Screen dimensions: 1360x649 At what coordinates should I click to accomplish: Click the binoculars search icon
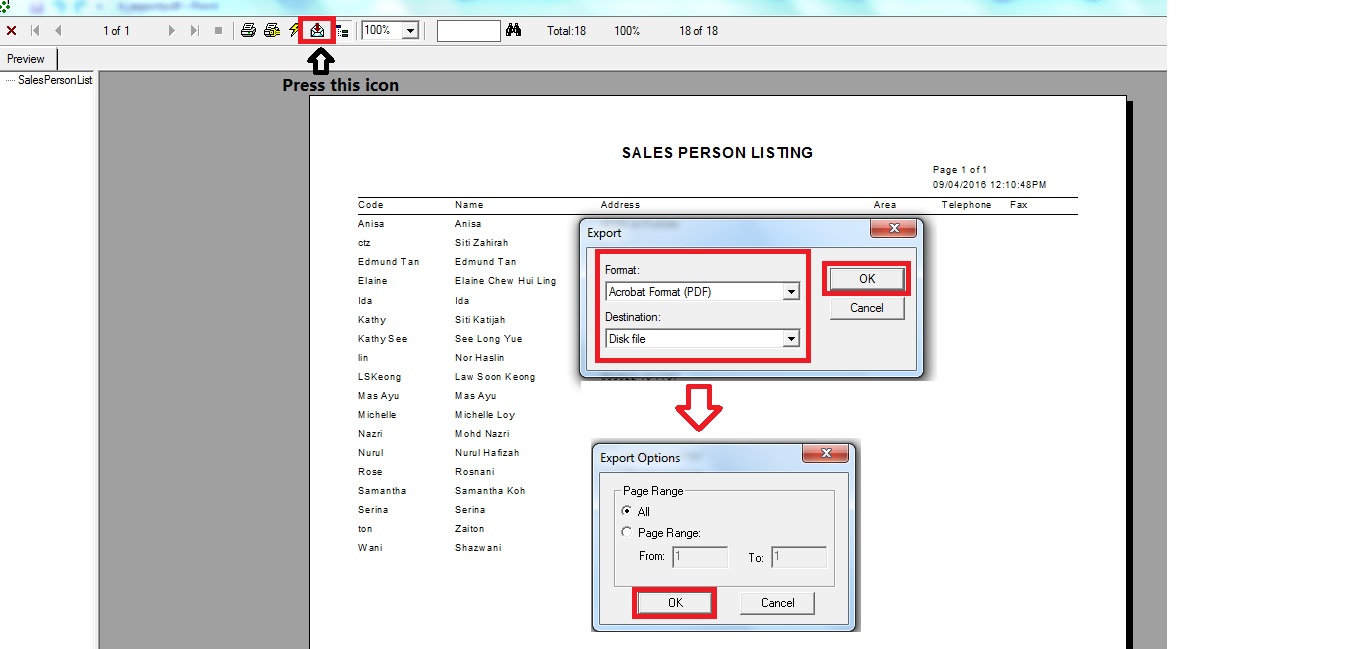[514, 30]
